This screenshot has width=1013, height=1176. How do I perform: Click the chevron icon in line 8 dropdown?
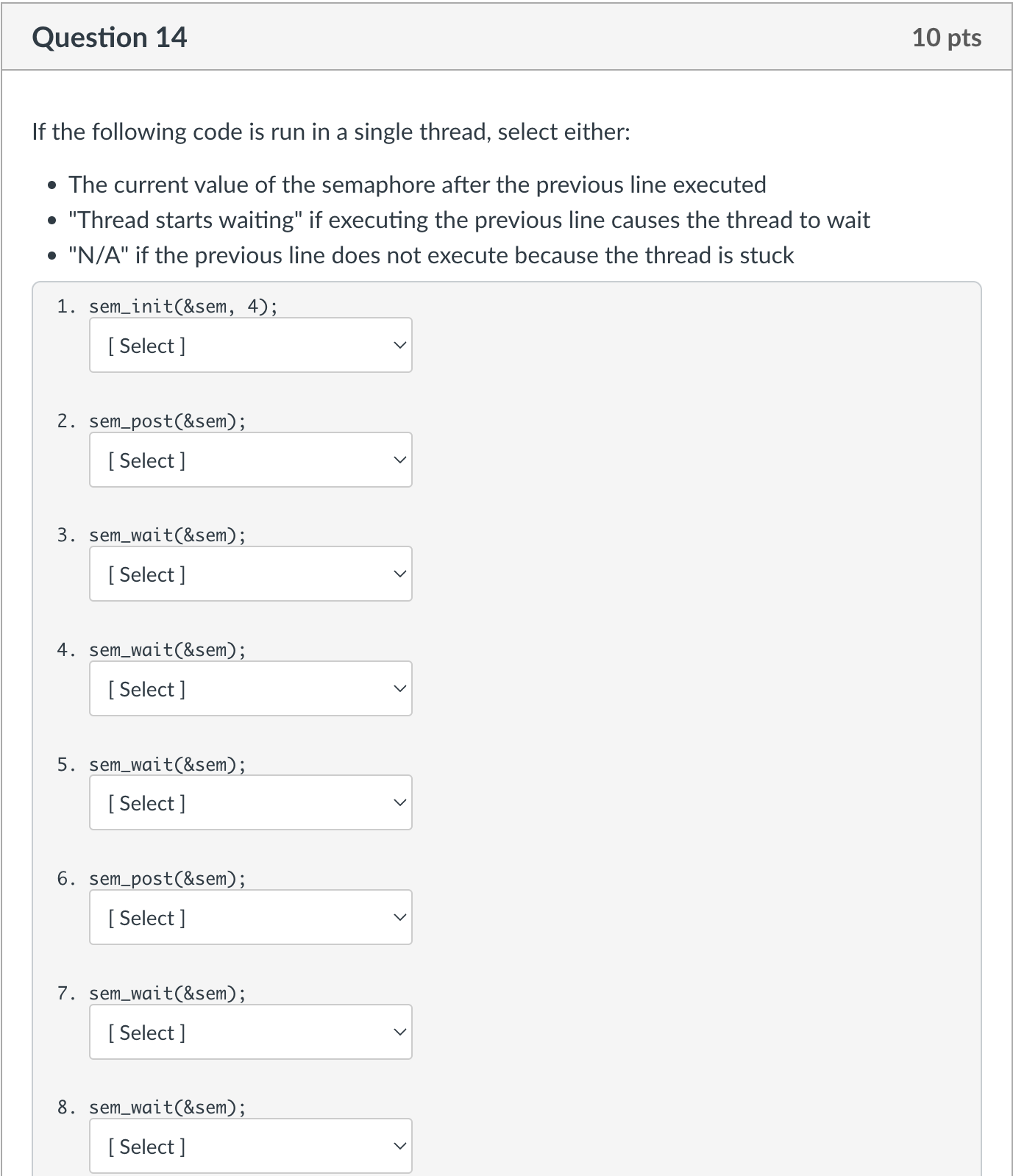[x=399, y=1146]
